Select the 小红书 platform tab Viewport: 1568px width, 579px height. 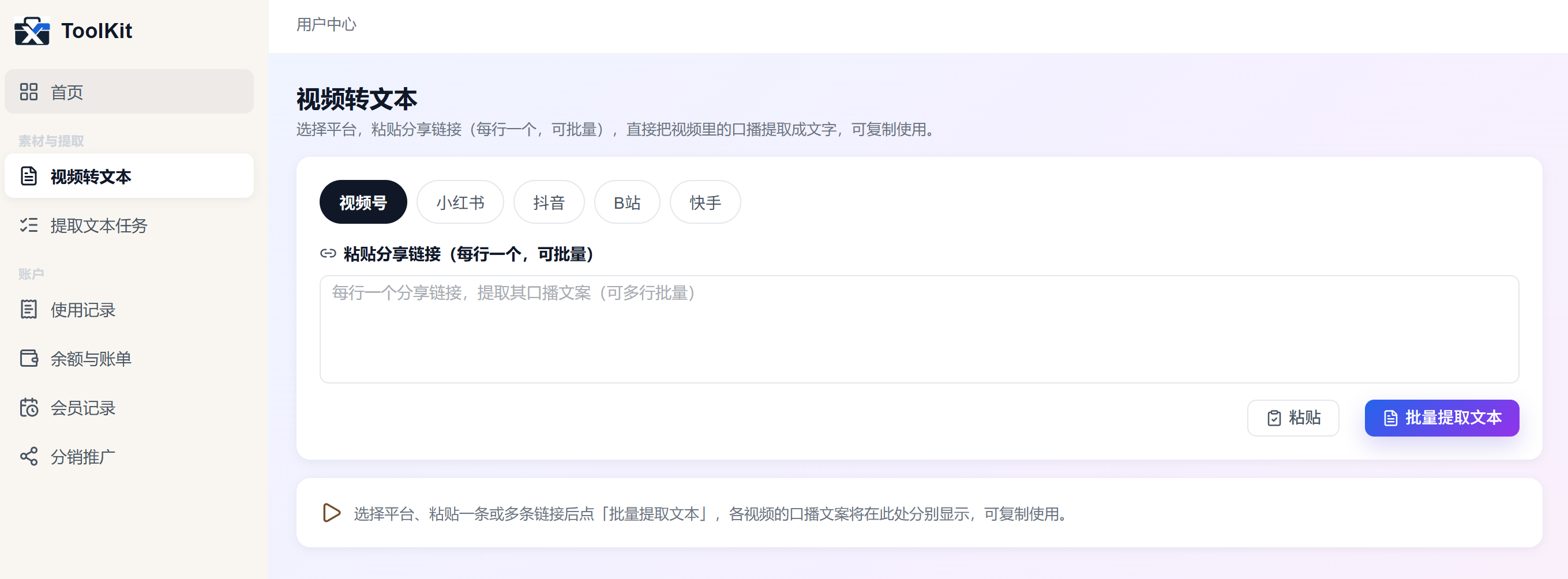click(460, 202)
